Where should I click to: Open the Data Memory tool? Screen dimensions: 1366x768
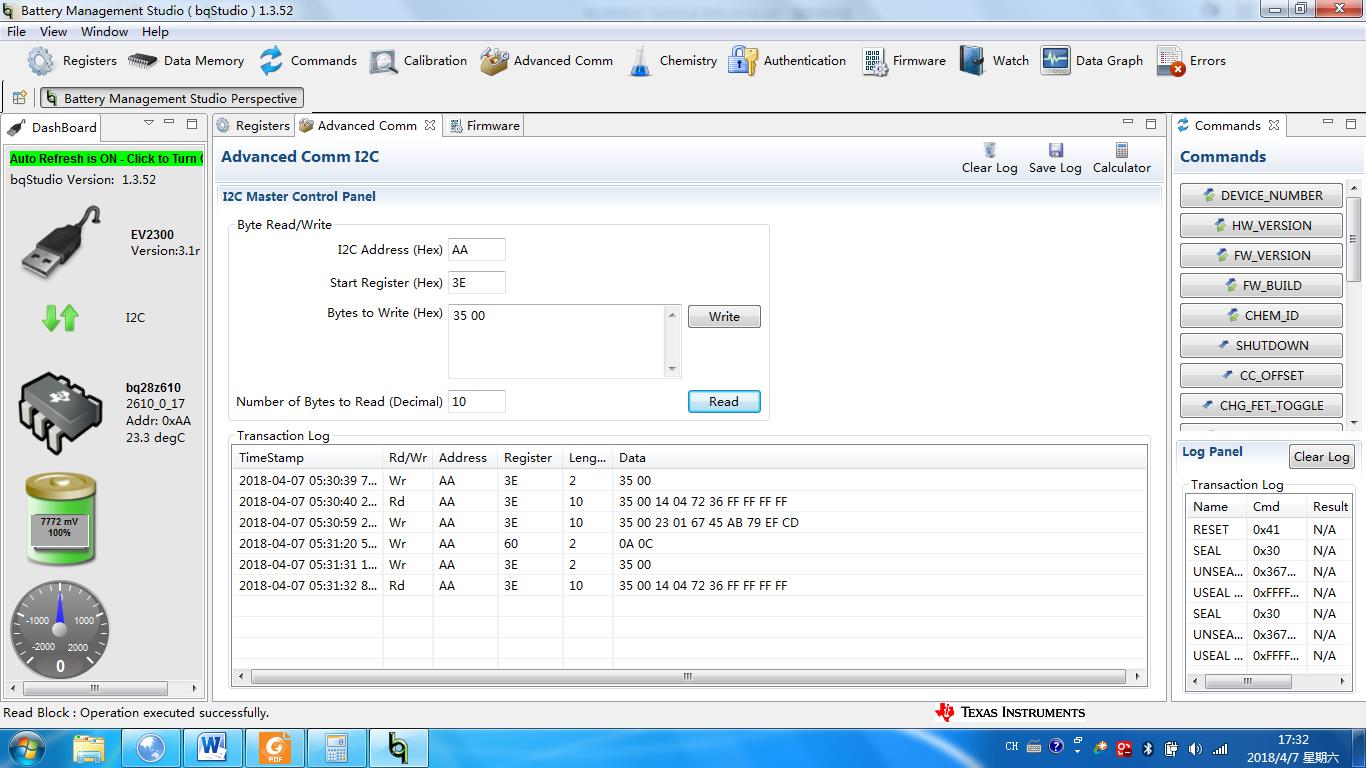coord(186,61)
